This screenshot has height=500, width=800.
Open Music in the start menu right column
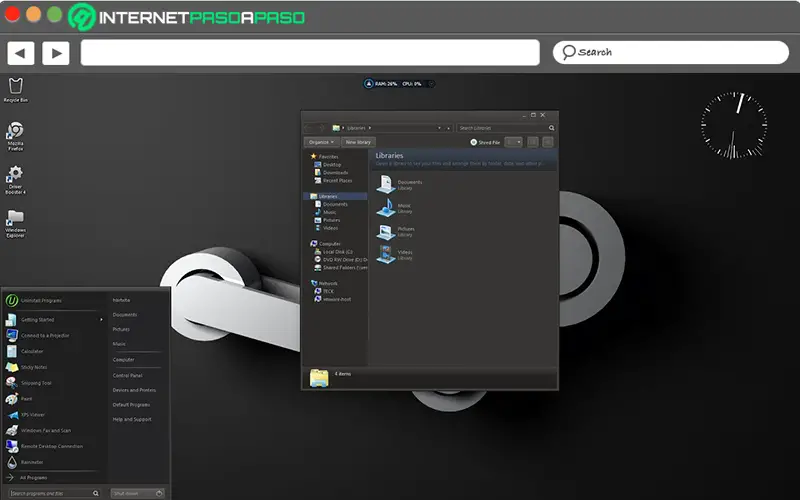click(x=119, y=344)
